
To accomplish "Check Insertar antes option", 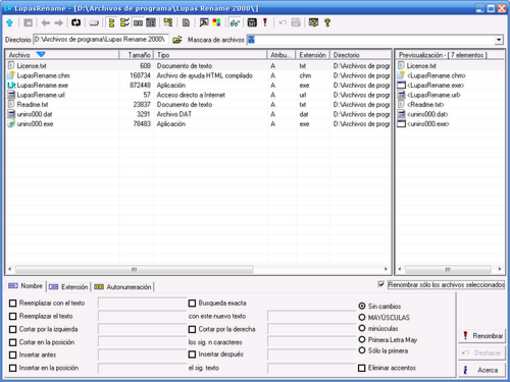I will pos(13,355).
